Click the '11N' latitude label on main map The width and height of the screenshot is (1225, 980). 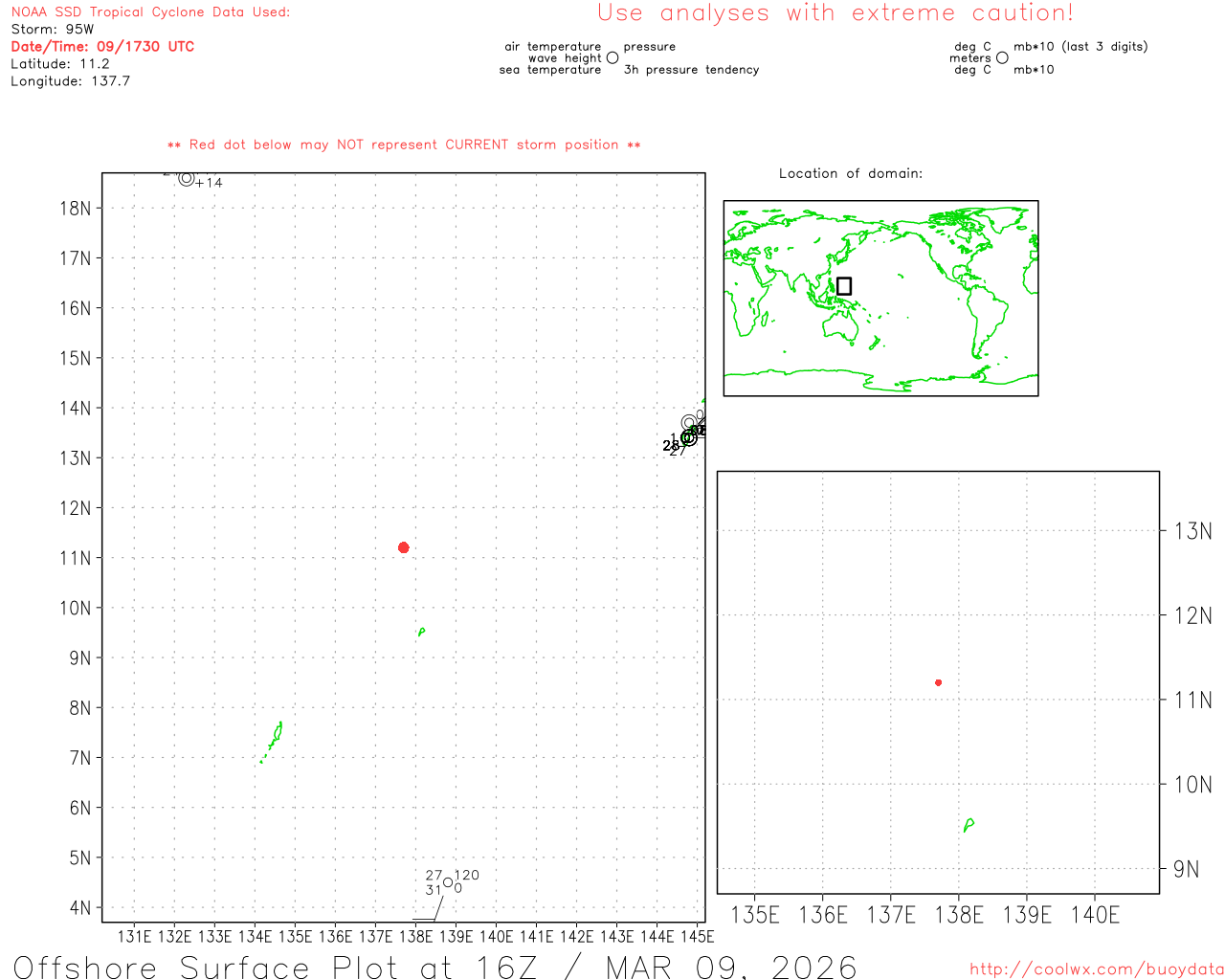[x=76, y=558]
